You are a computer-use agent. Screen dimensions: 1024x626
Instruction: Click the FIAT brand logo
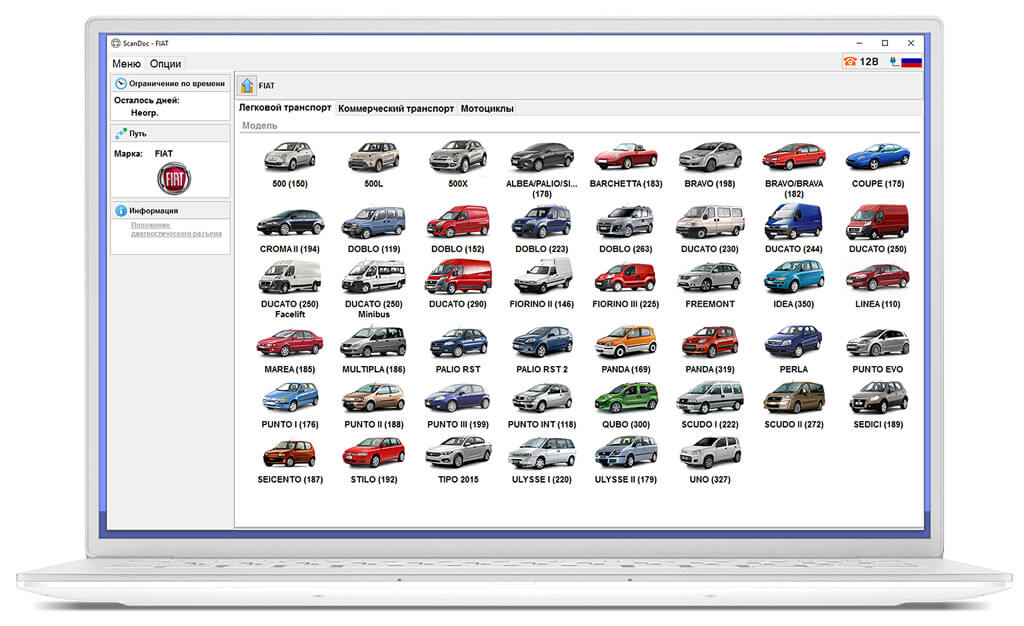174,179
